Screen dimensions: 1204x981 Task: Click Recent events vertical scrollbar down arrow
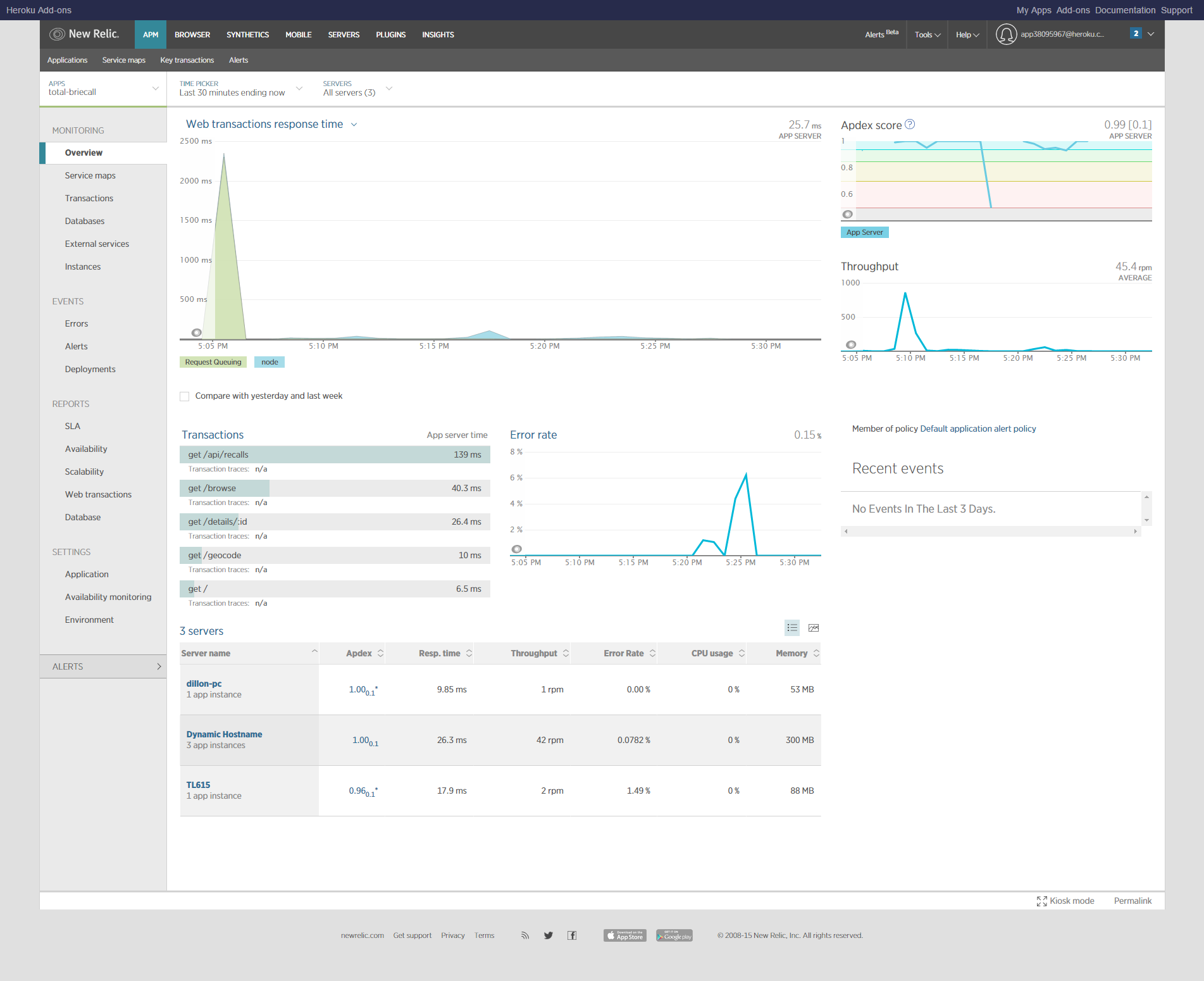click(1146, 520)
